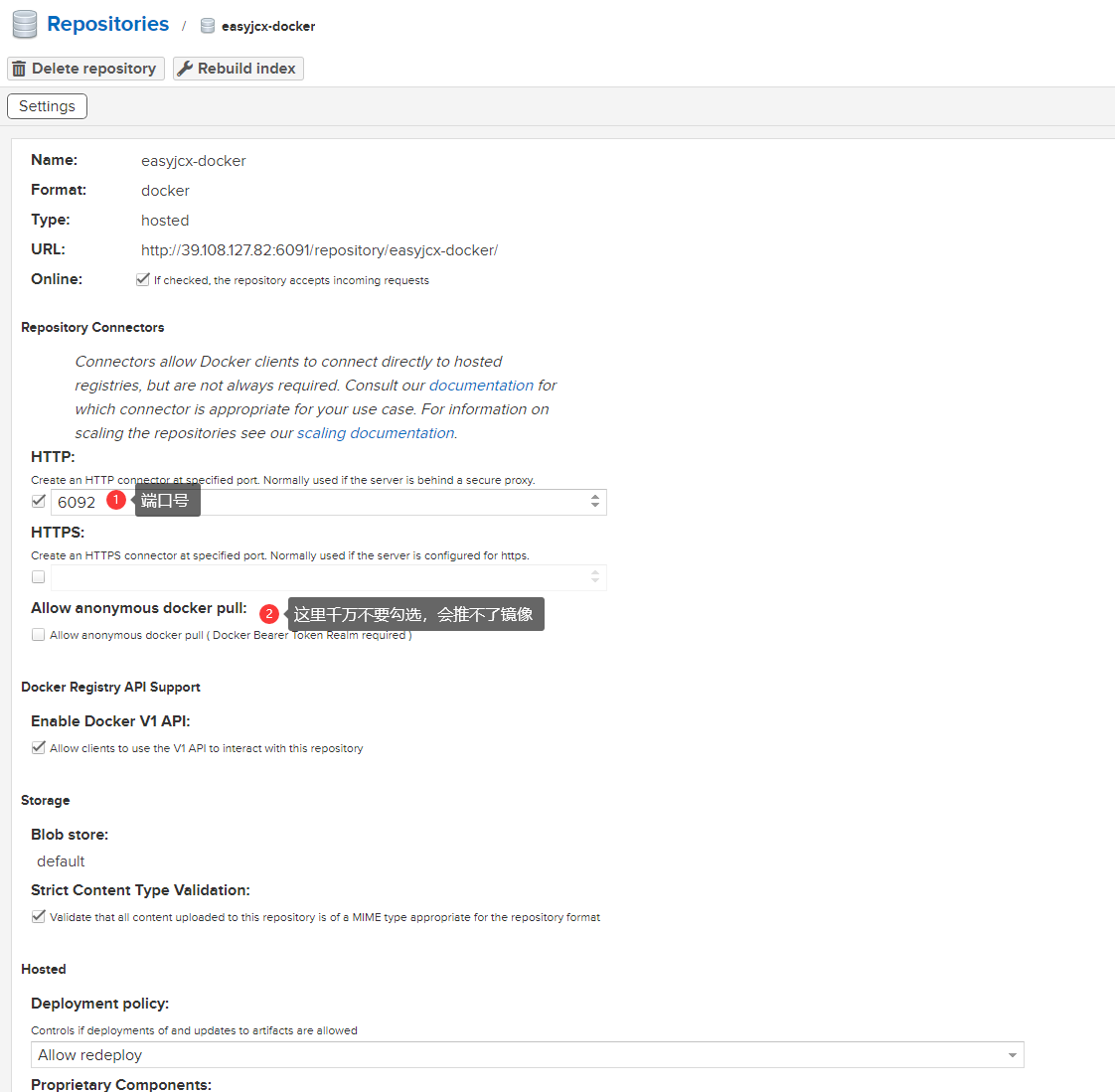The height and width of the screenshot is (1092, 1115).
Task: Click the wrench icon on Rebuild index
Action: coord(185,69)
